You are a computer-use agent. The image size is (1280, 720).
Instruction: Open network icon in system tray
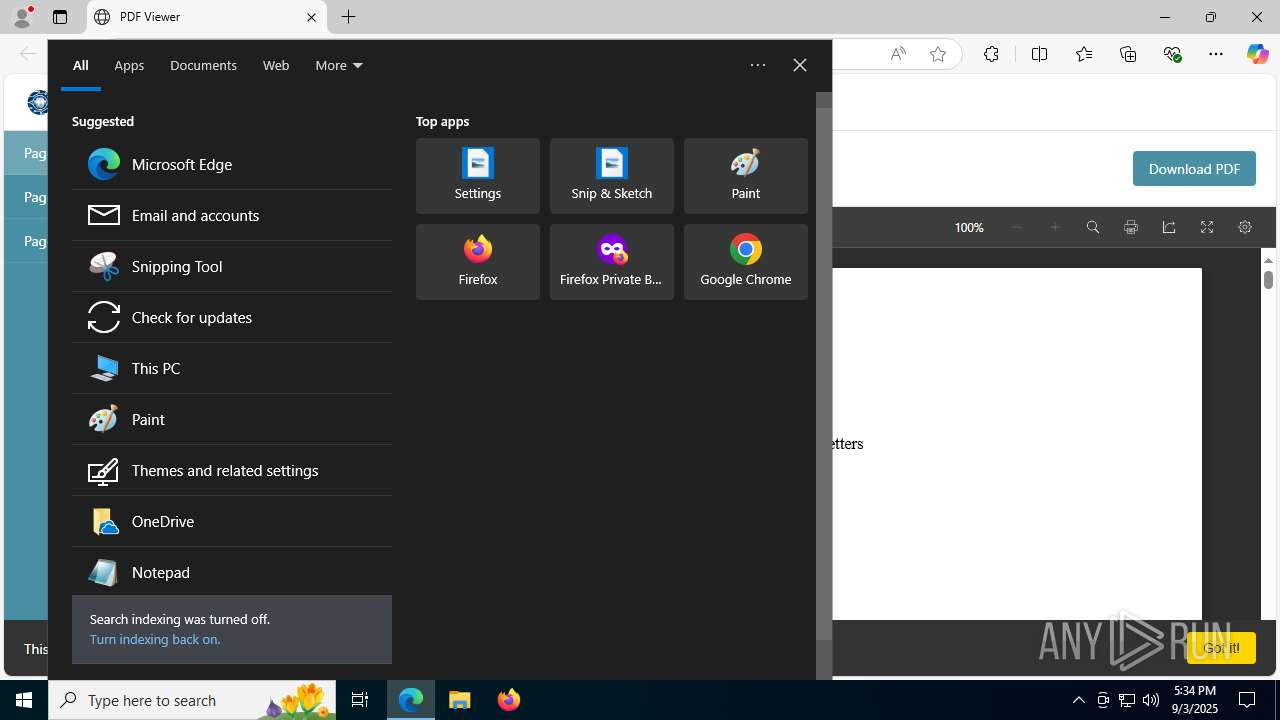pos(1127,700)
